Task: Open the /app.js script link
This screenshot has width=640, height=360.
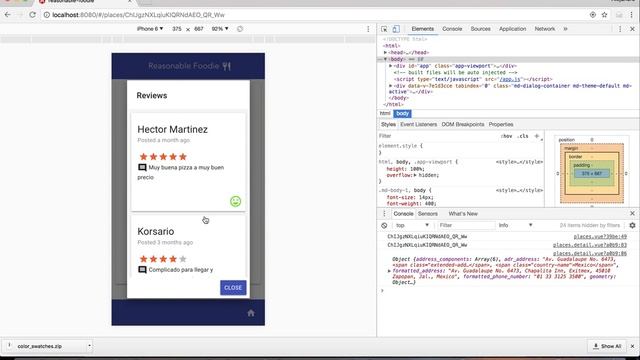Action: pos(511,79)
